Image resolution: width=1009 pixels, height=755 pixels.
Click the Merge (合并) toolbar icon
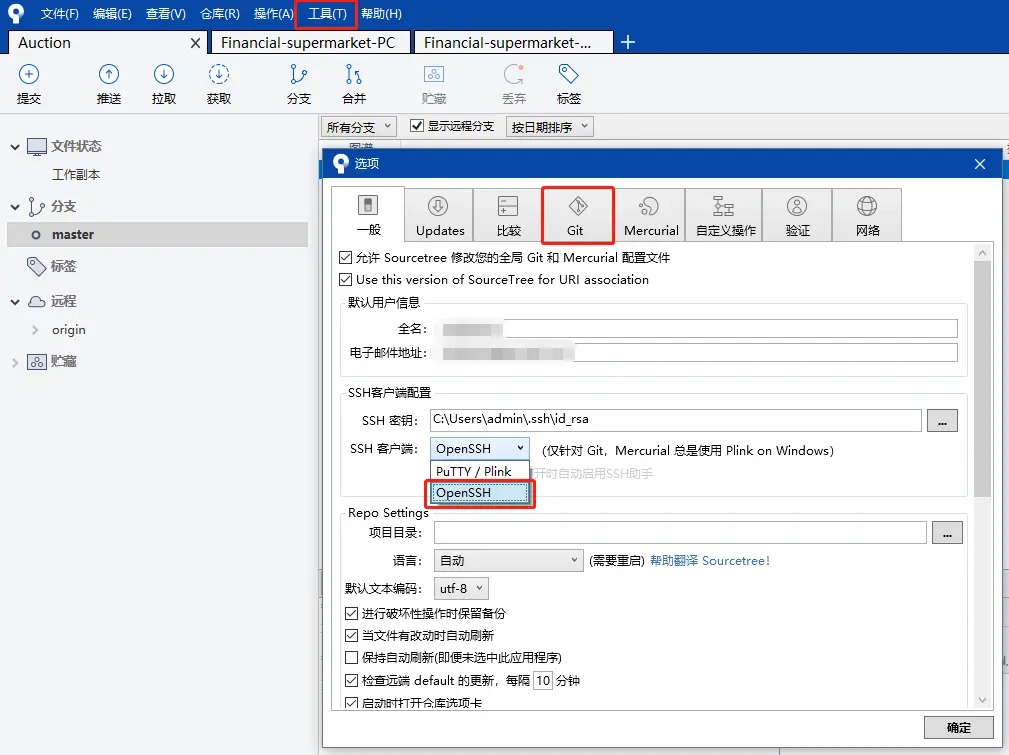pyautogui.click(x=353, y=74)
